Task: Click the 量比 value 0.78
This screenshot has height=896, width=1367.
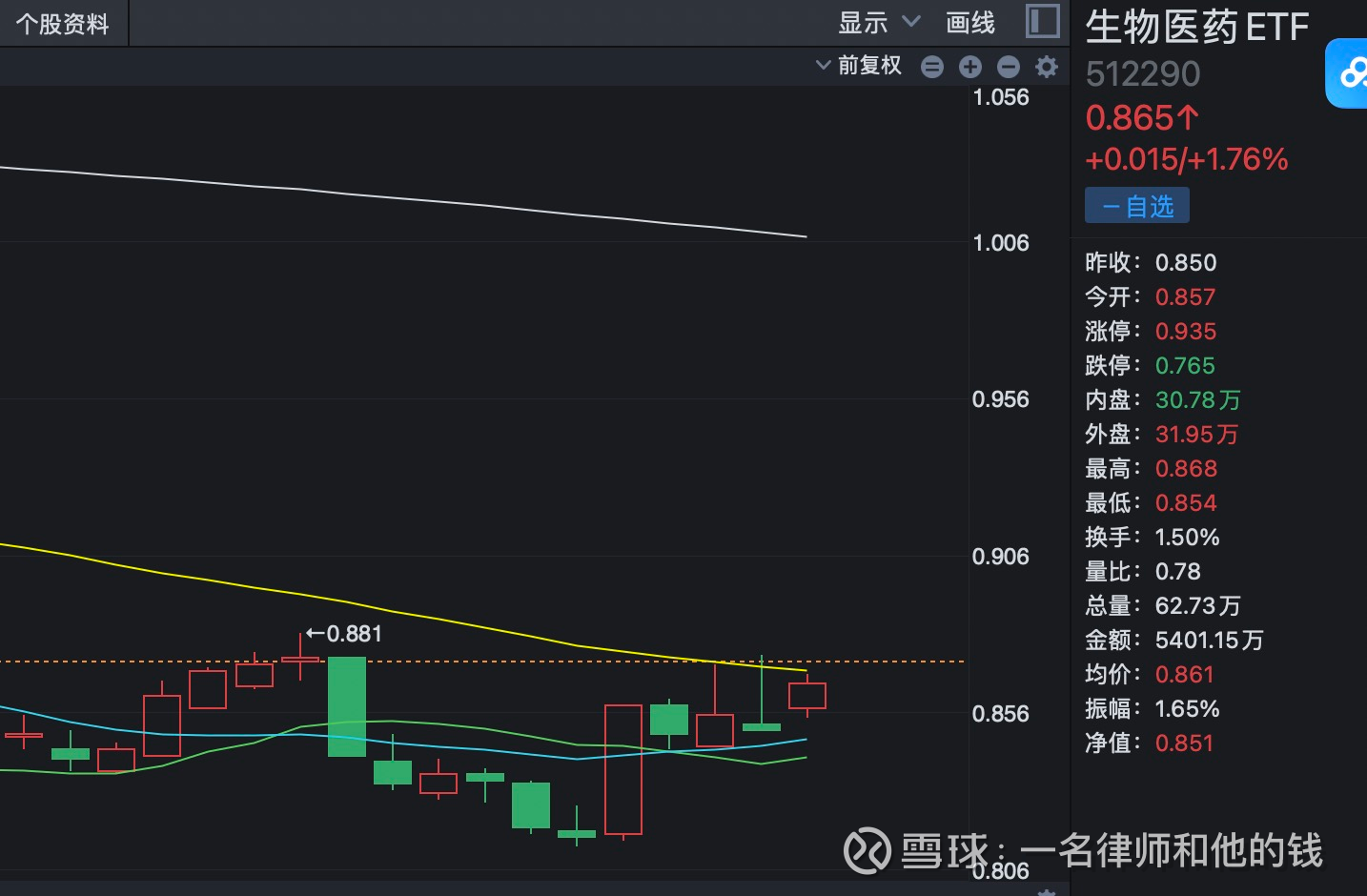Action: [x=1177, y=571]
